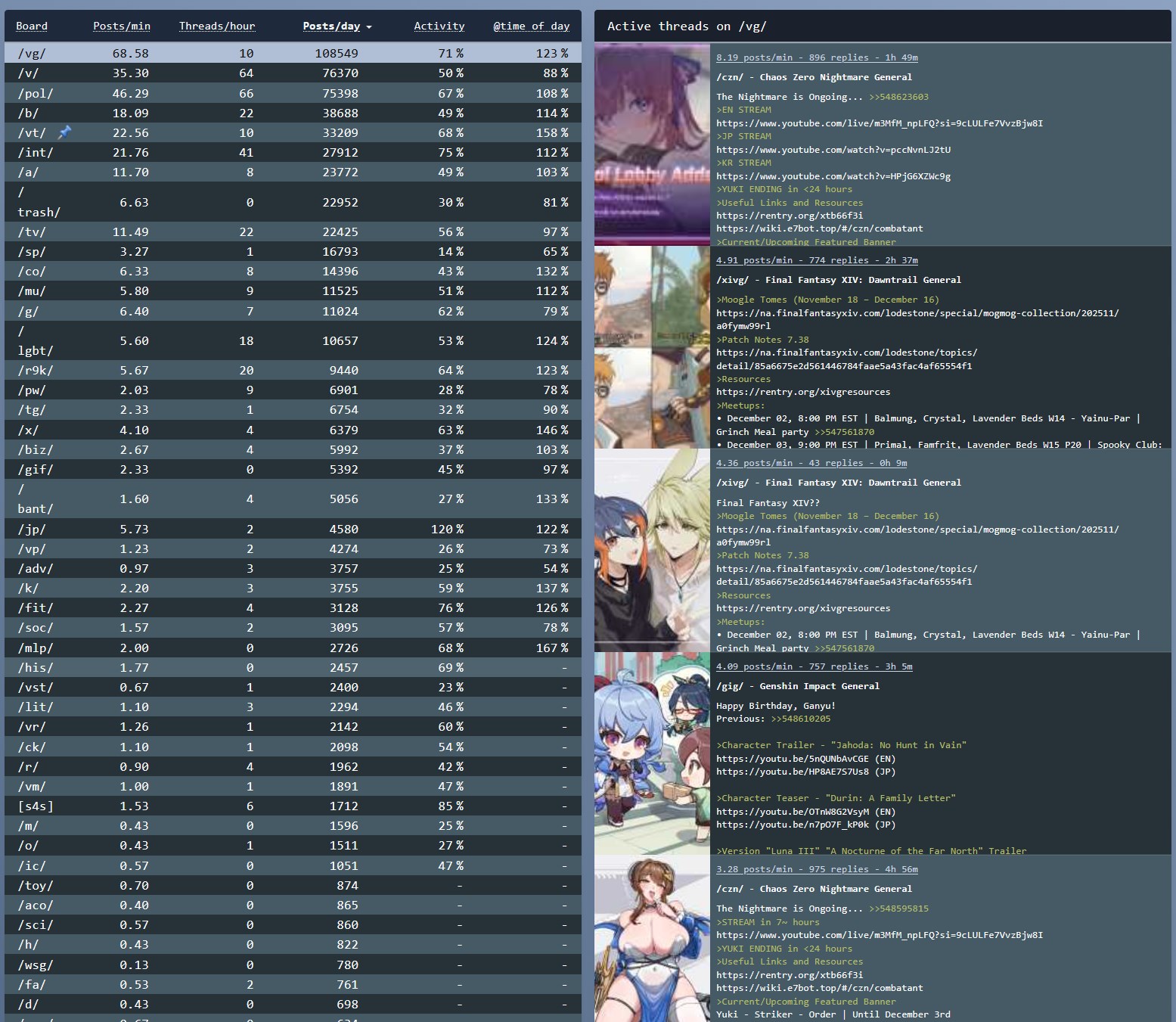Click the 'Active threads on /vg/' heading

point(687,26)
